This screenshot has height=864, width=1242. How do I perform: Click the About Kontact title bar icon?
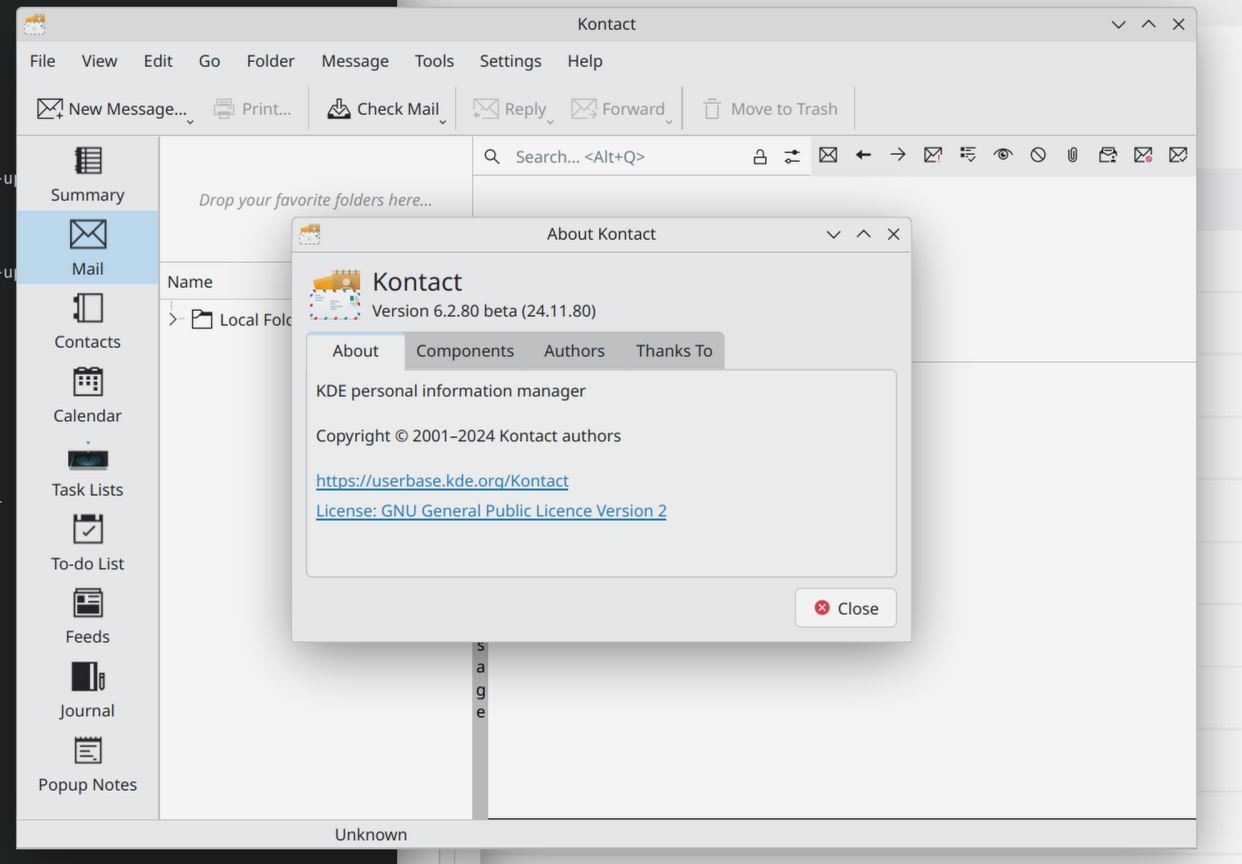[310, 234]
